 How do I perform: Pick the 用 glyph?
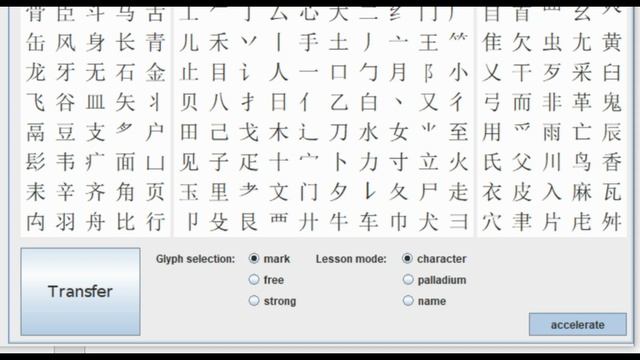pos(492,132)
